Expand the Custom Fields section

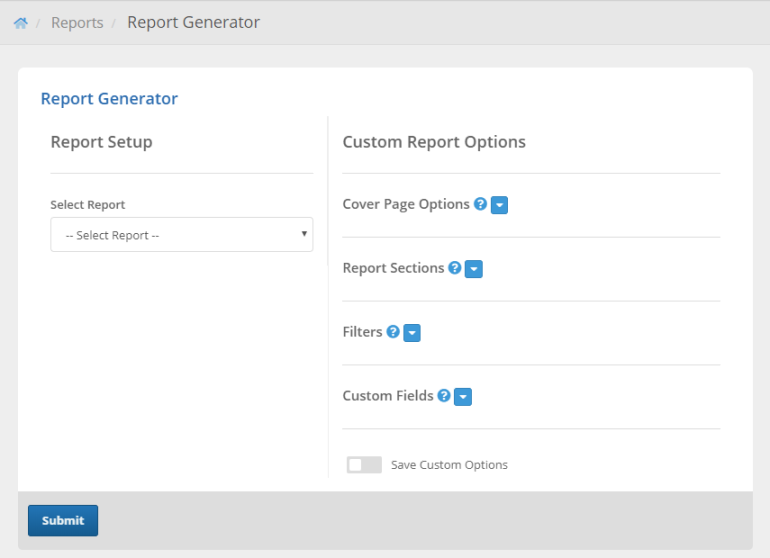[463, 396]
